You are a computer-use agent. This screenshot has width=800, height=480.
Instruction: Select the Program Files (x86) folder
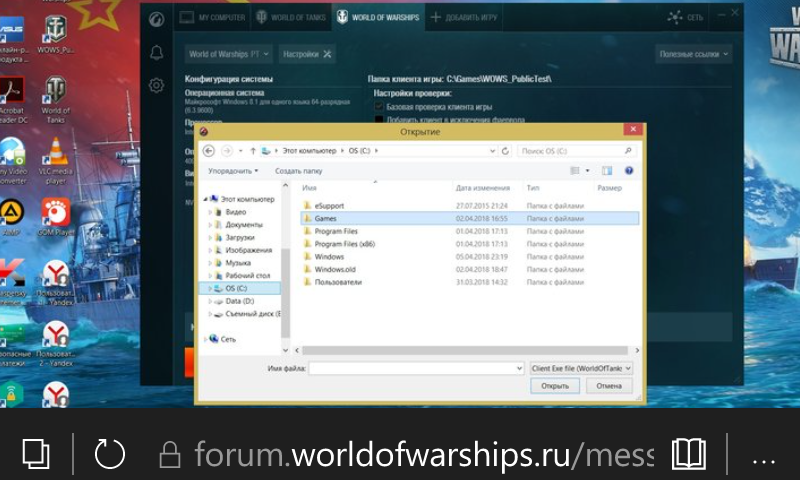pos(344,244)
